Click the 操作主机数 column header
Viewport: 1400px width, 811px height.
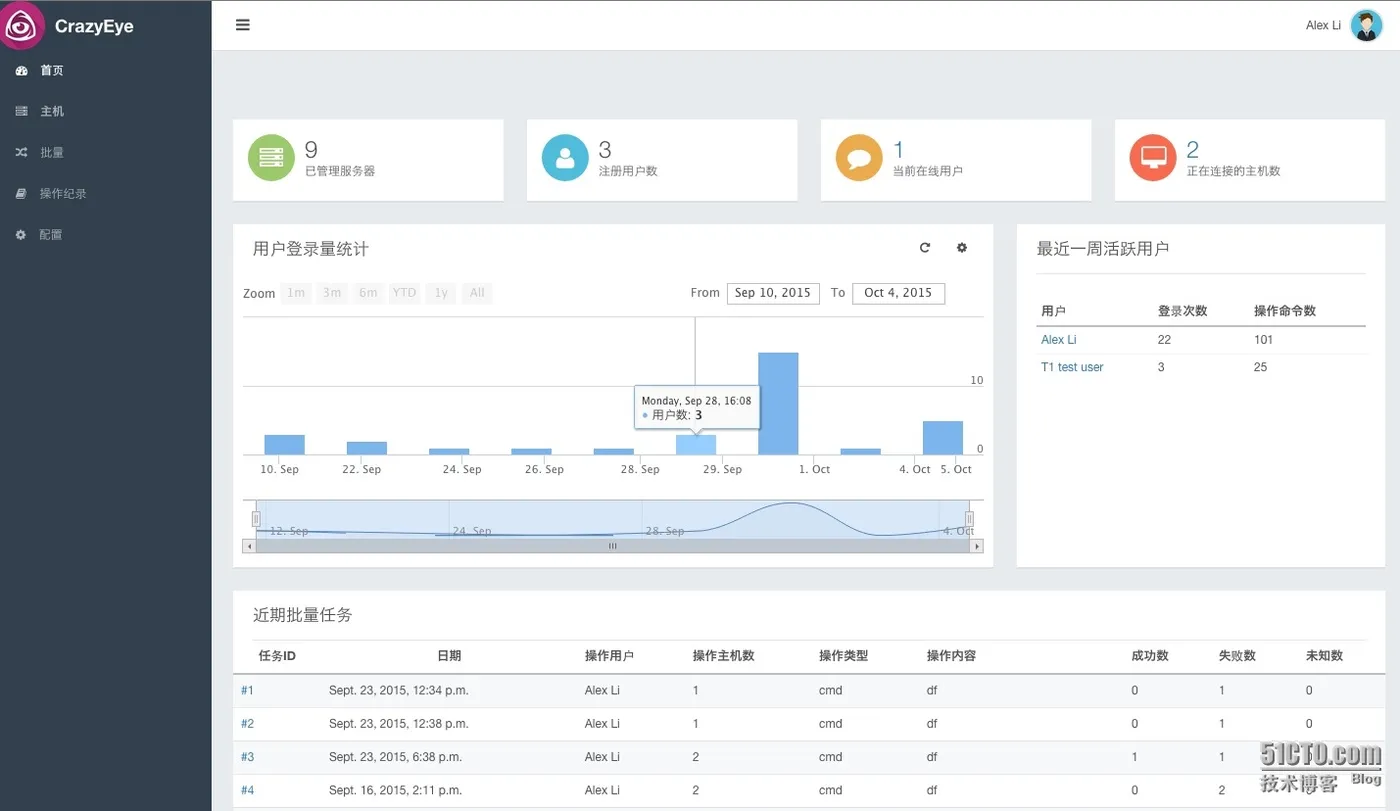pyautogui.click(x=724, y=656)
